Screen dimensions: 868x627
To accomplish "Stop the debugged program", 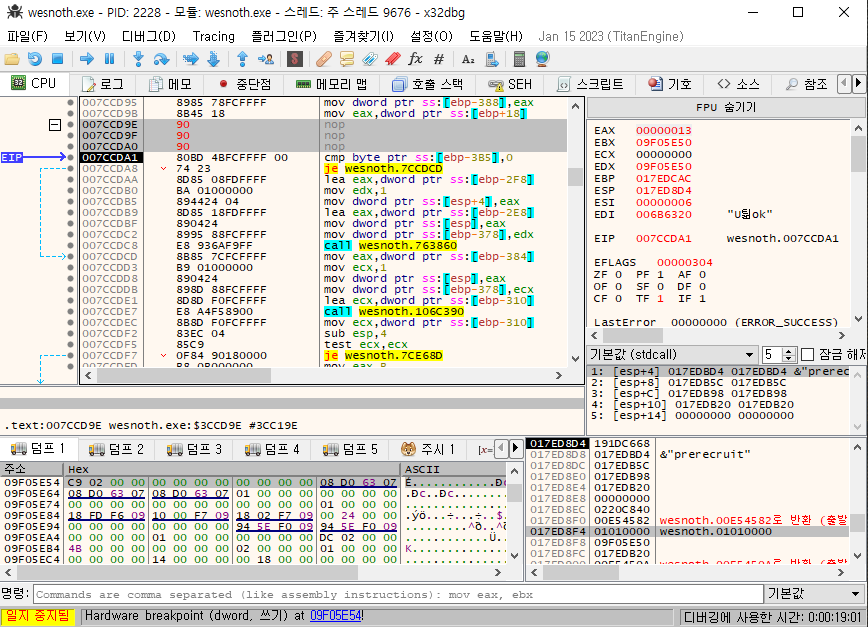I will pyautogui.click(x=57, y=59).
